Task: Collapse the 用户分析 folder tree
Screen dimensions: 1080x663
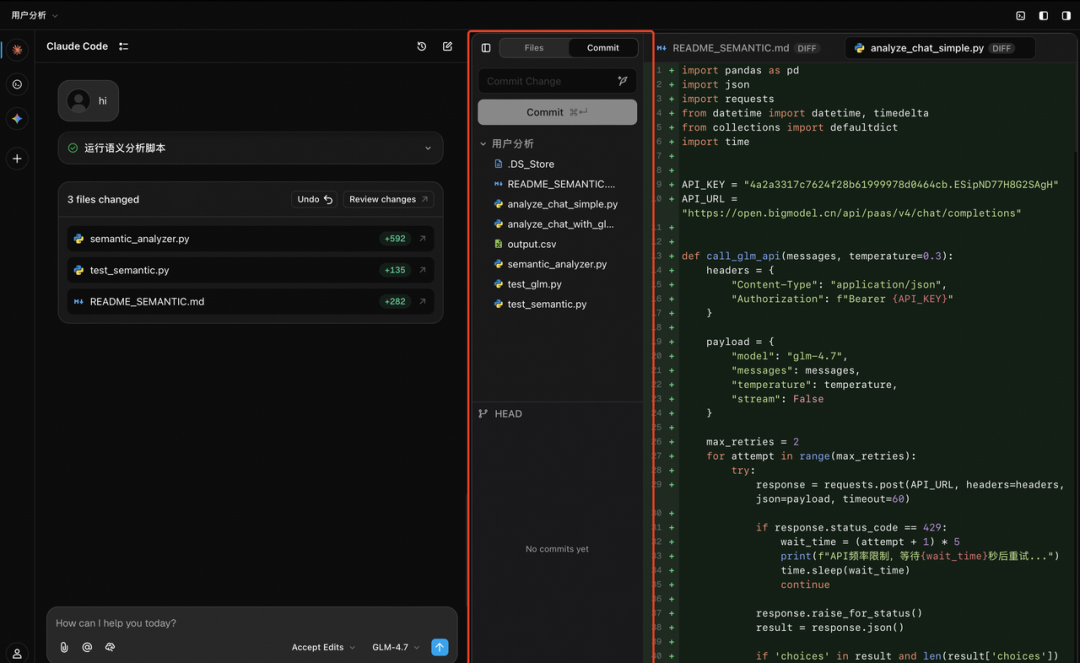Action: 483,144
